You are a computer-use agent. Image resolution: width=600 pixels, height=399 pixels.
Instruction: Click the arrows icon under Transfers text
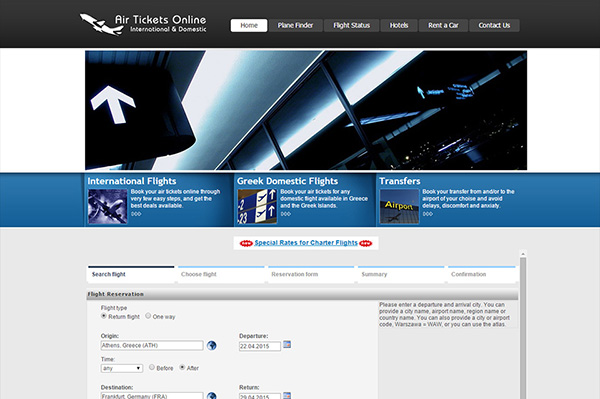pyautogui.click(x=428, y=214)
